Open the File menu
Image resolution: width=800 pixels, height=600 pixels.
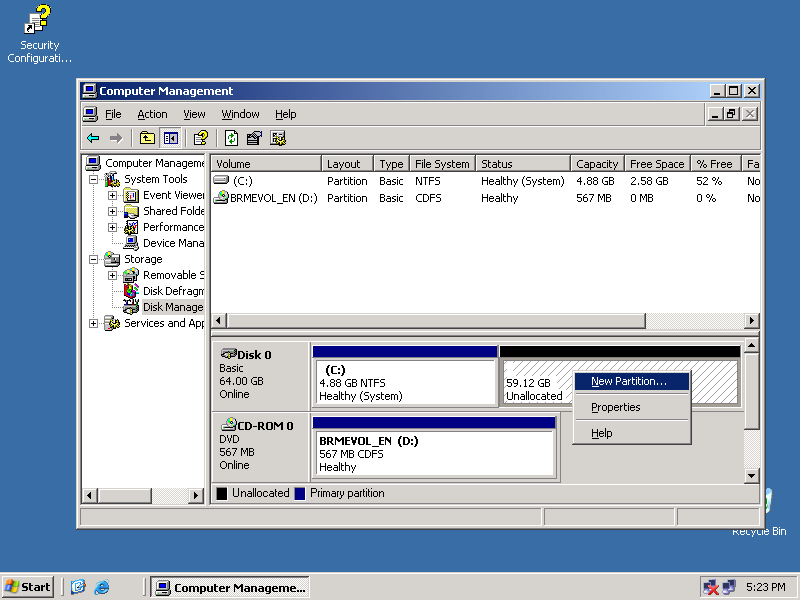tap(113, 114)
